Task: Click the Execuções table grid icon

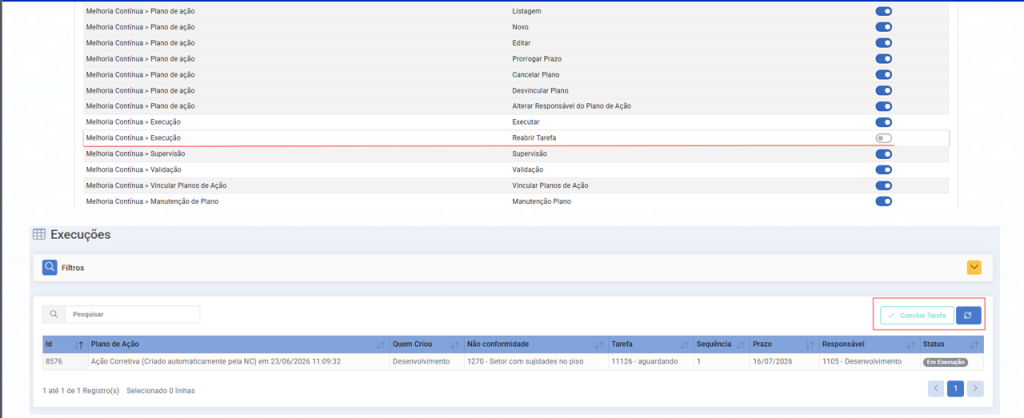Action: pos(39,234)
